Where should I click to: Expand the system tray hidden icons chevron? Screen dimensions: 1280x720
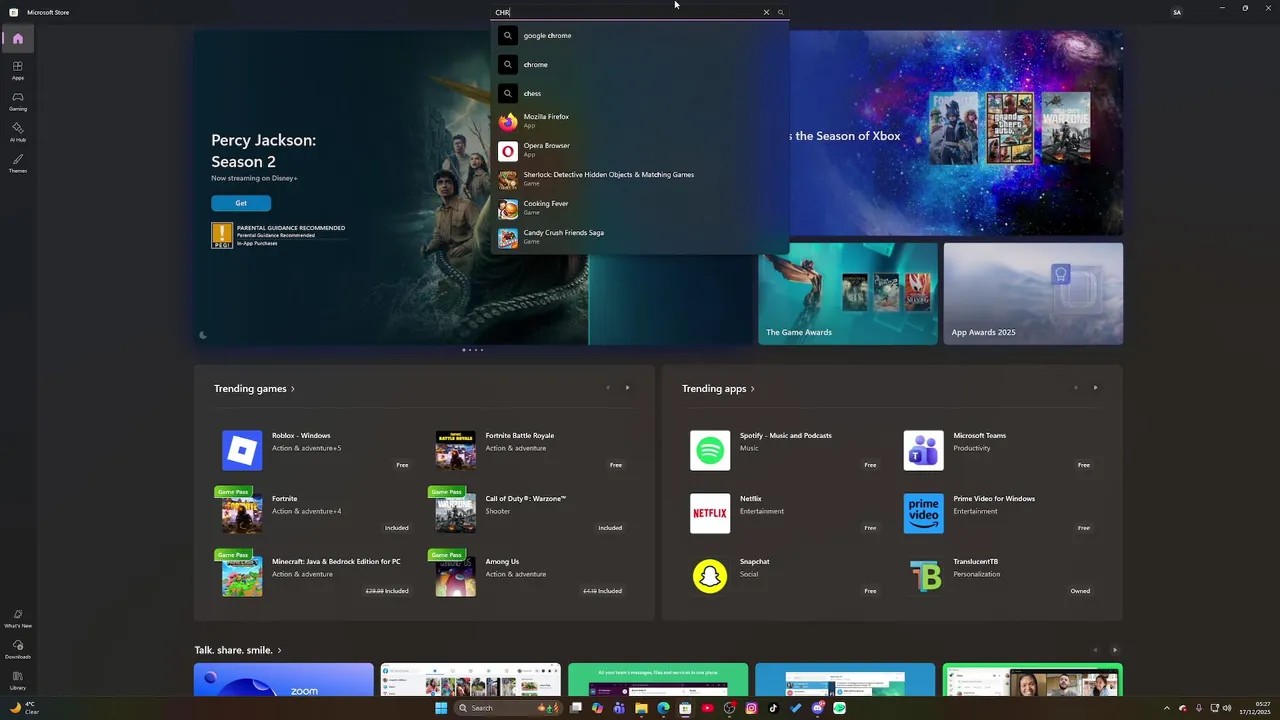coord(1166,708)
